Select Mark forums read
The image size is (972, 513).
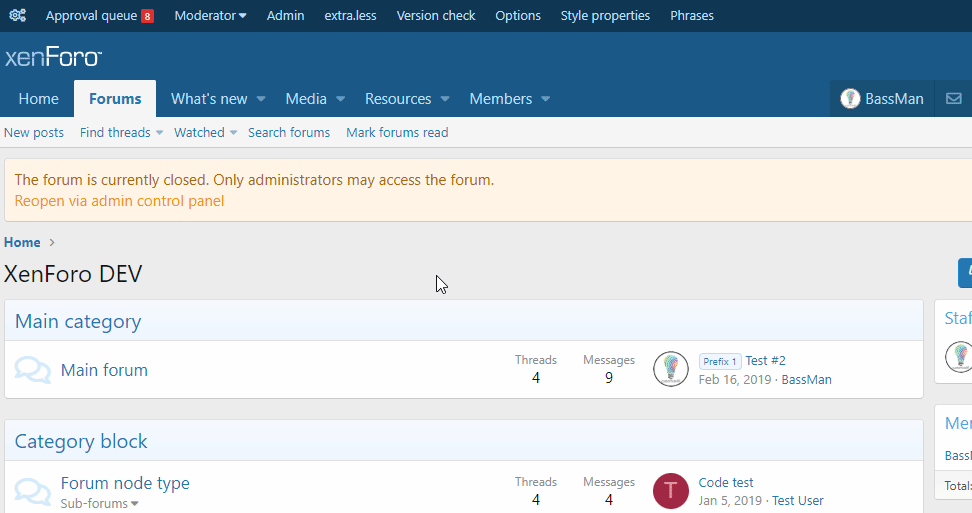click(397, 133)
